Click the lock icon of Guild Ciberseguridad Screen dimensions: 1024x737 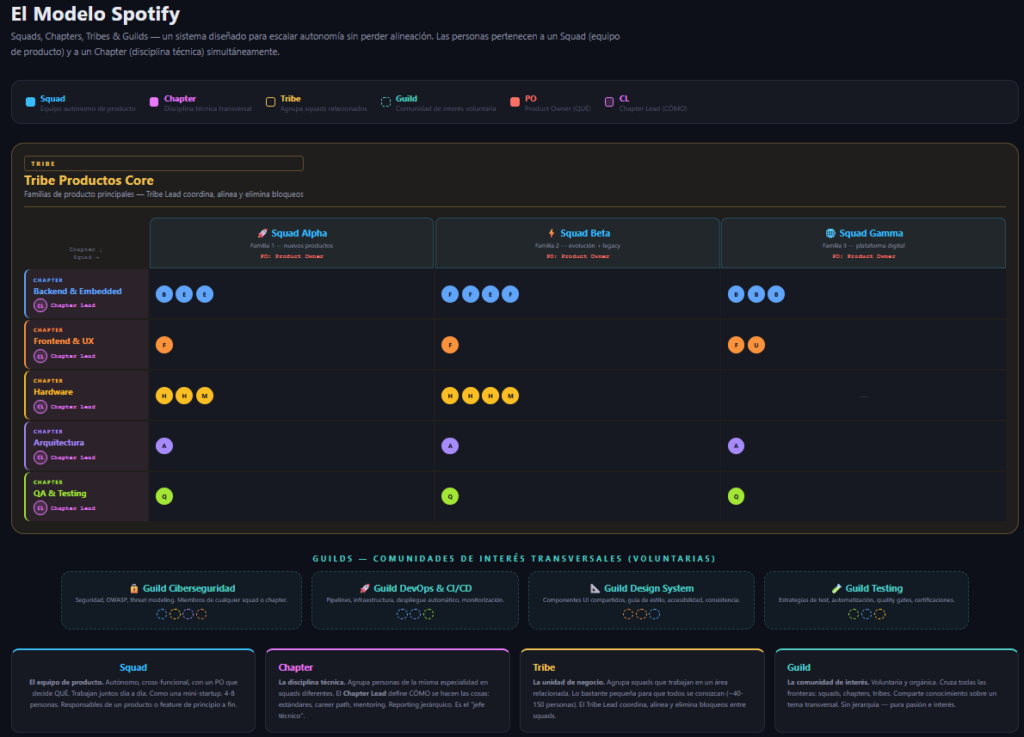coord(134,588)
